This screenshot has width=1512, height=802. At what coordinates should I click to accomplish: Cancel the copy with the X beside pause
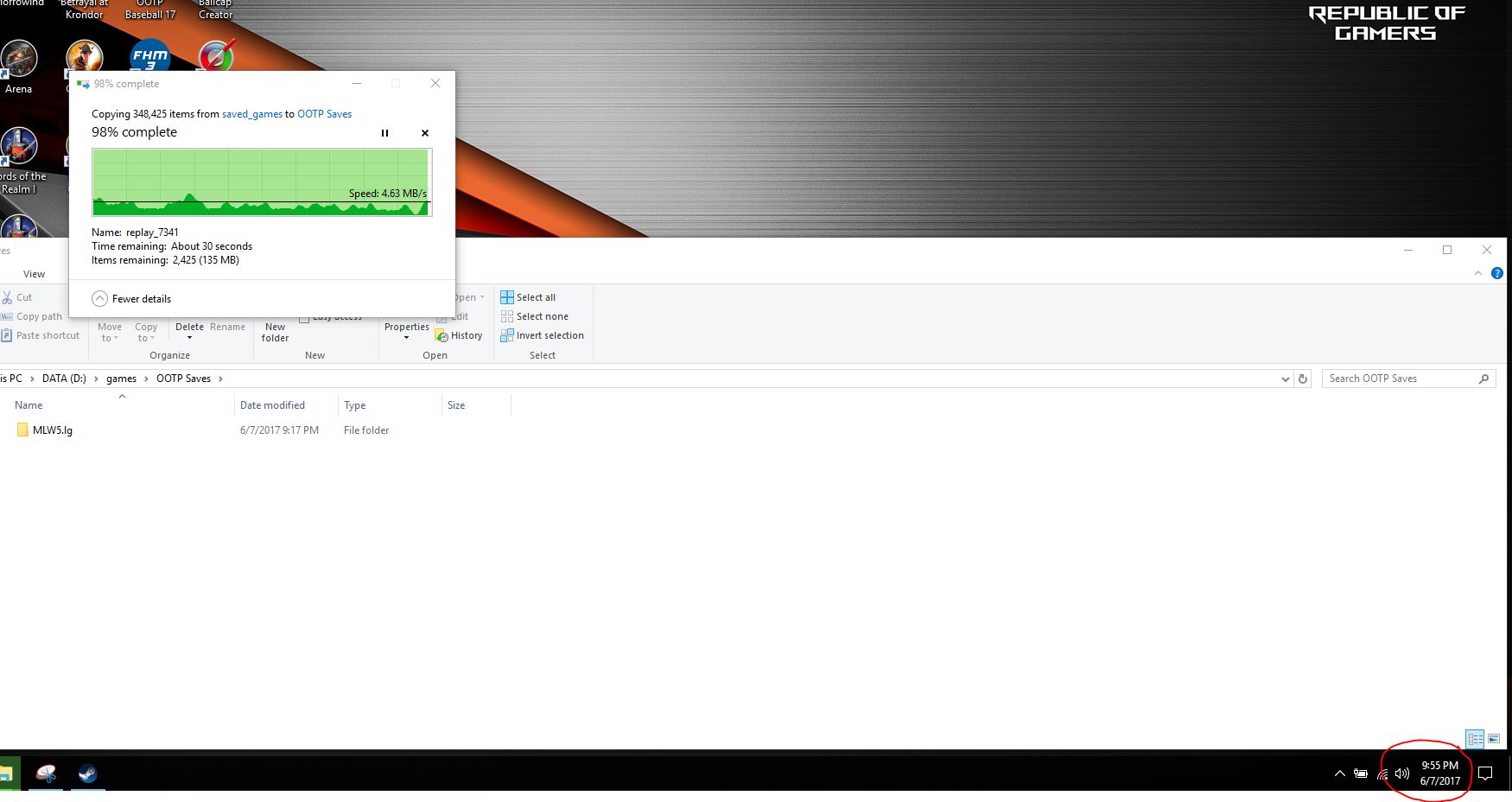pyautogui.click(x=425, y=133)
